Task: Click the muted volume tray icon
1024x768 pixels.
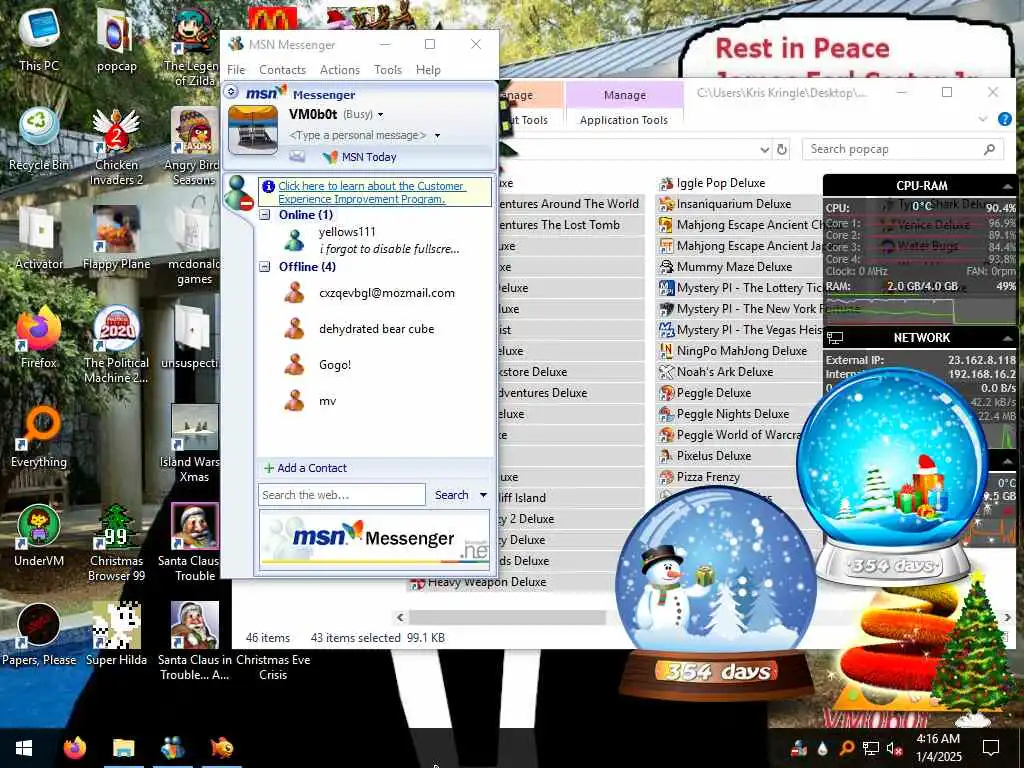Action: (x=895, y=748)
